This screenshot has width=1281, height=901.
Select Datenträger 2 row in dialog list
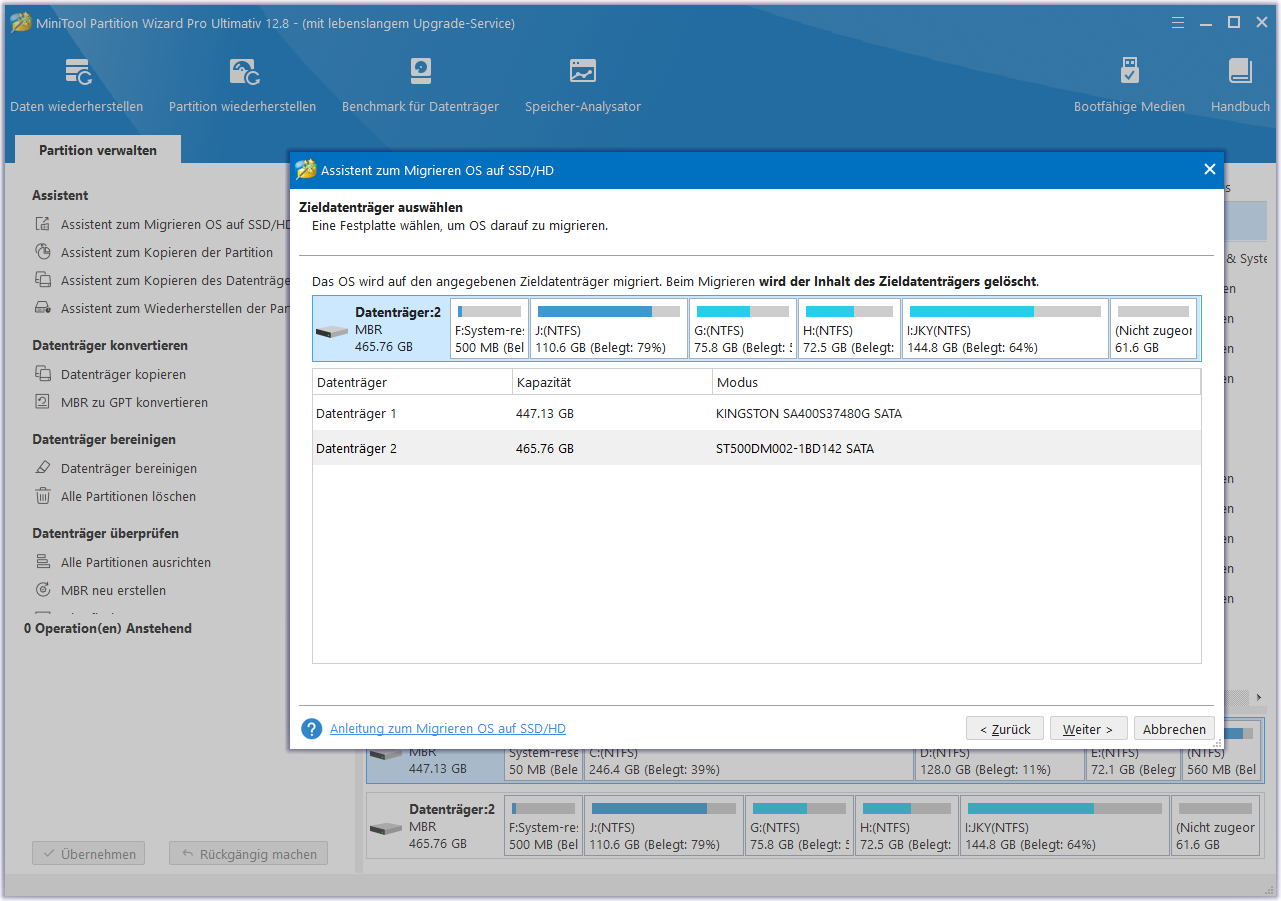(x=756, y=448)
